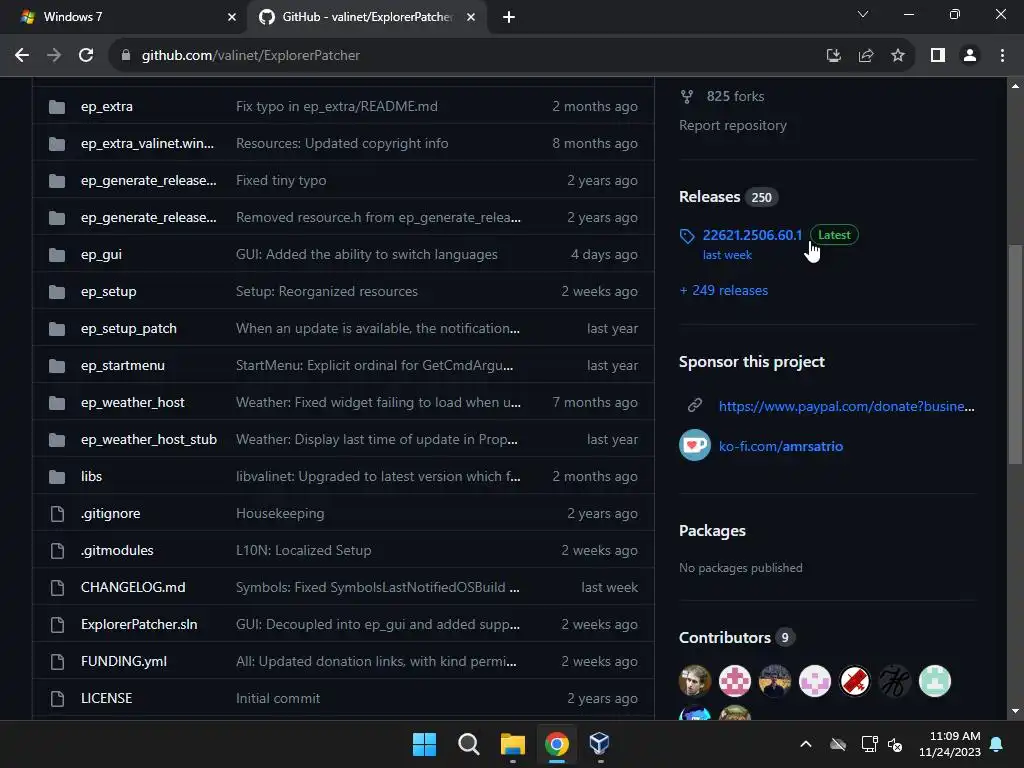This screenshot has width=1024, height=768.
Task: Open the ep_extra_valinet.win... folder
Action: pyautogui.click(x=148, y=144)
